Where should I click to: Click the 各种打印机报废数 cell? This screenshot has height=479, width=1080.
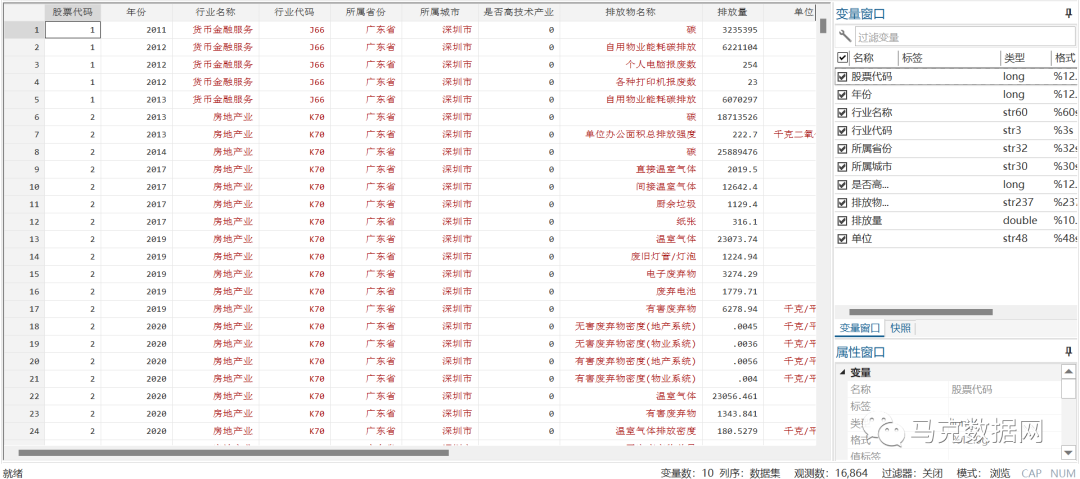pyautogui.click(x=631, y=82)
